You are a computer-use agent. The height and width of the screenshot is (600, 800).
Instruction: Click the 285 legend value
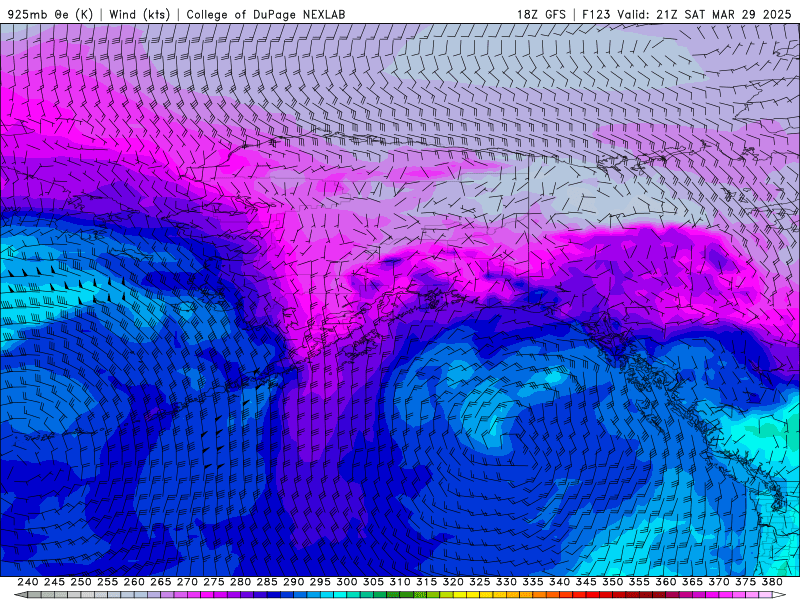click(x=267, y=582)
